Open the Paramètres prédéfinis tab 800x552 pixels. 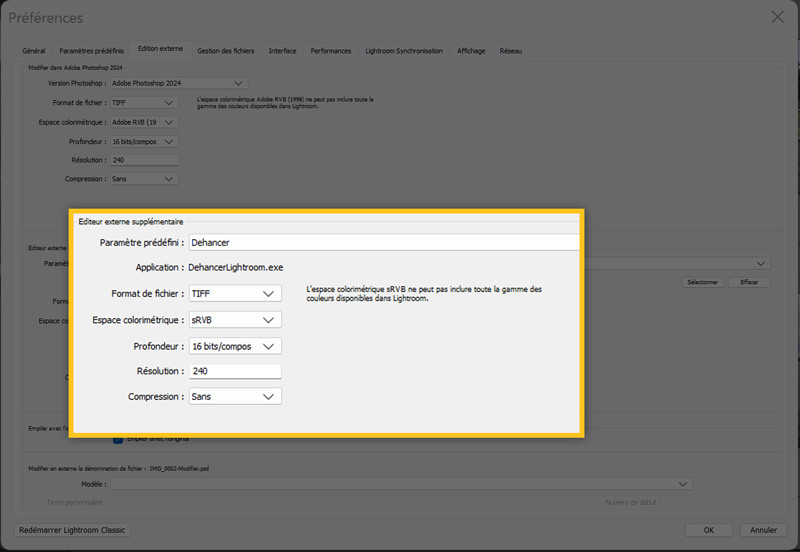point(91,51)
